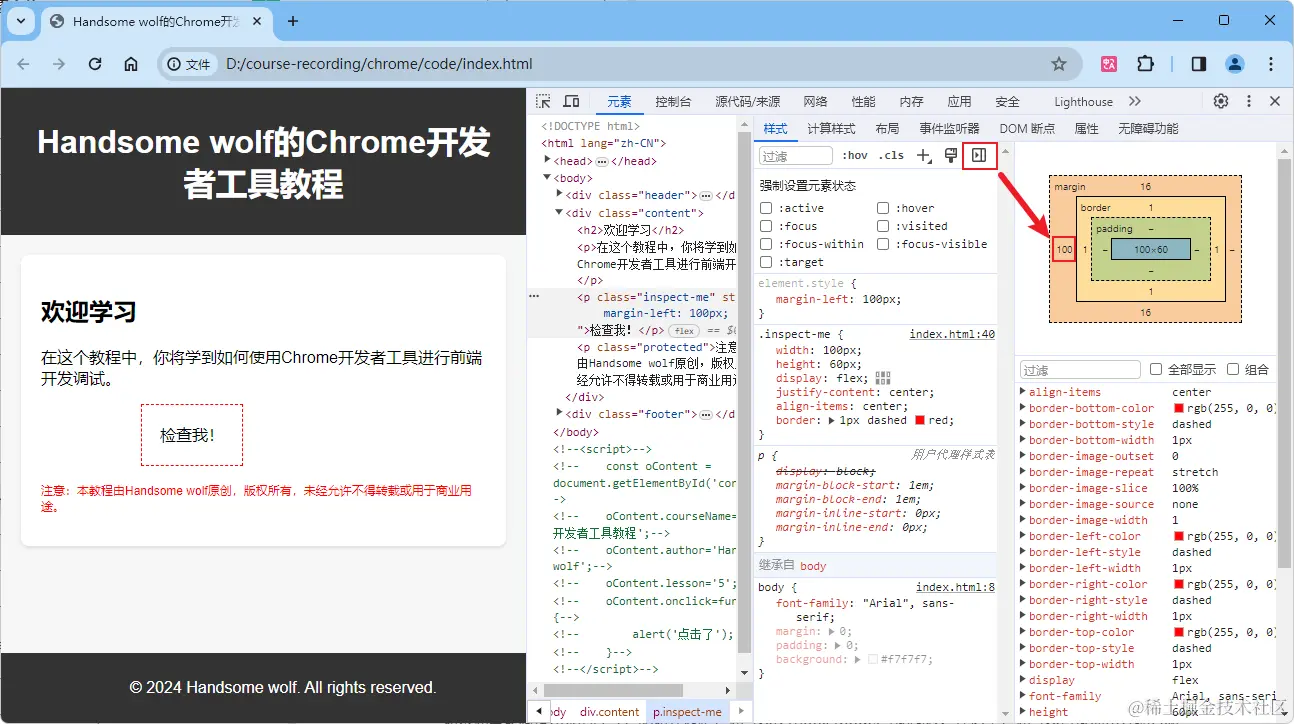Expand the align-items computed property
The width and height of the screenshot is (1294, 724).
pyautogui.click(x=1023, y=392)
